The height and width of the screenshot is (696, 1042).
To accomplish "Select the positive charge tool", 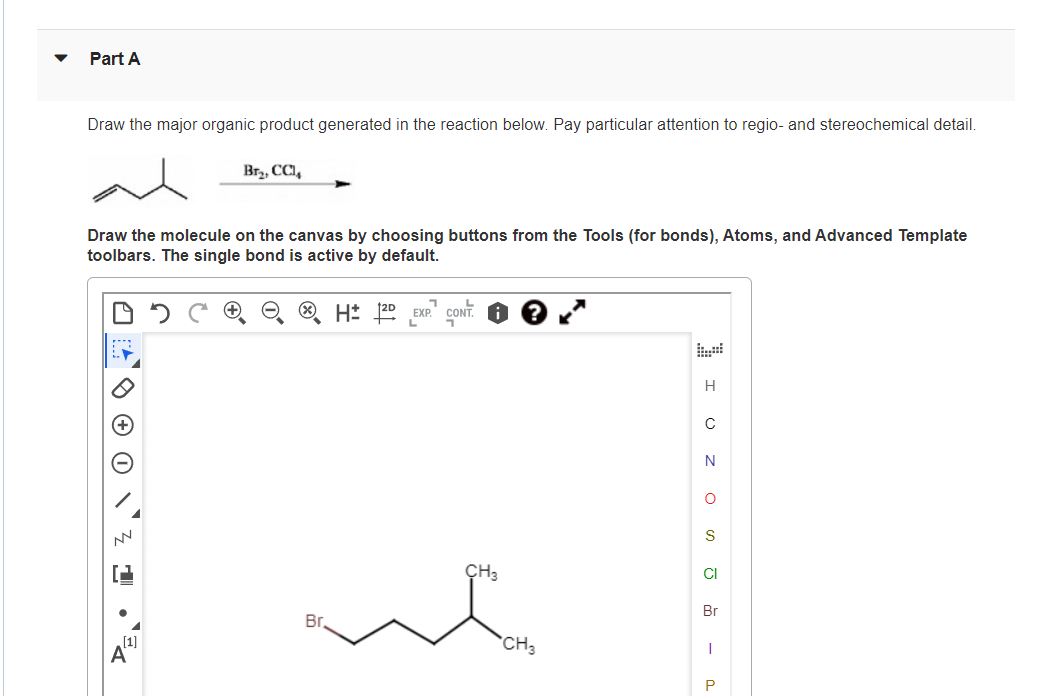I will pyautogui.click(x=123, y=425).
